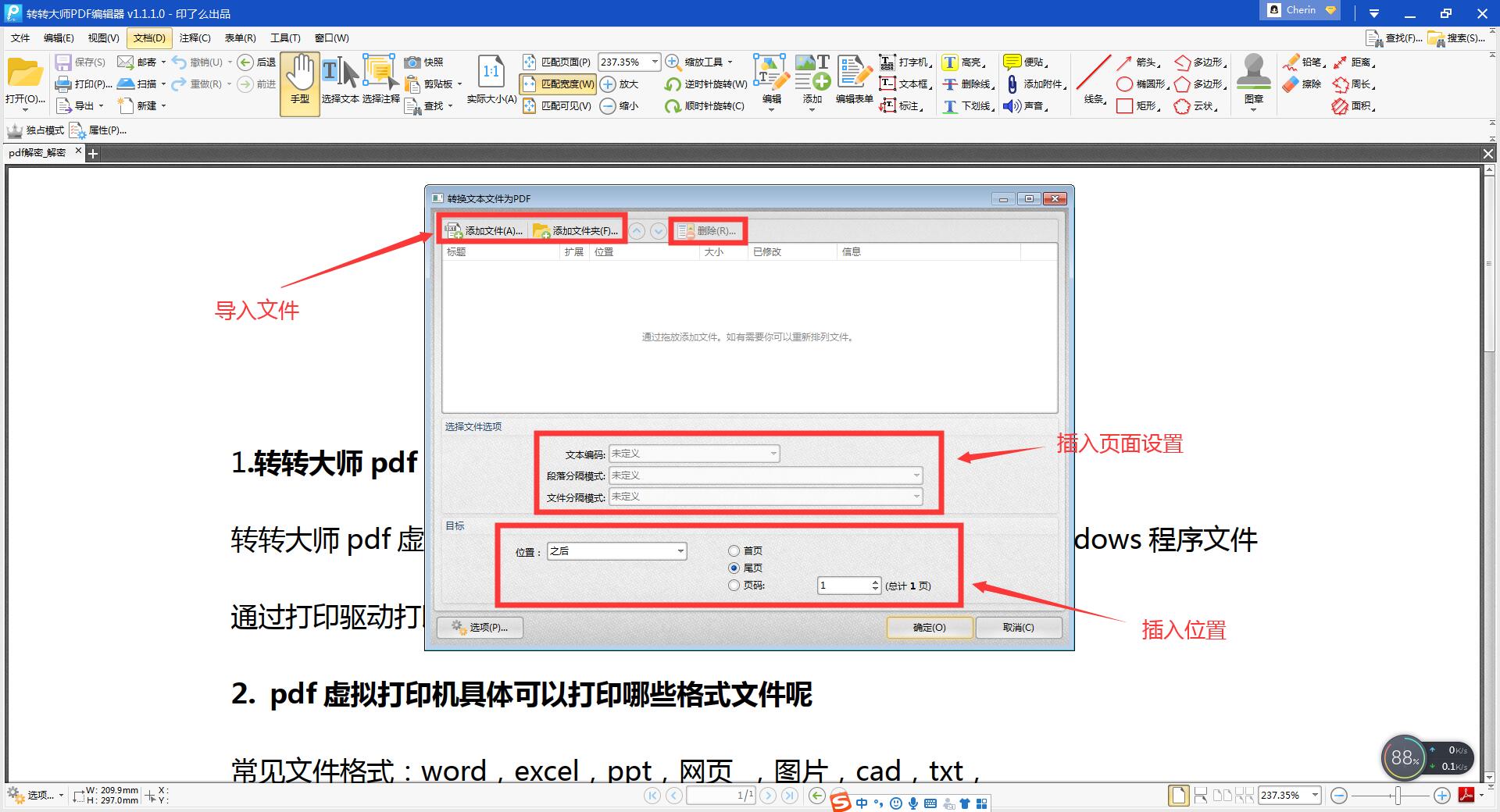Select the 箭头 arrow drawing tool
This screenshot has height=812, width=1500.
(x=1137, y=62)
